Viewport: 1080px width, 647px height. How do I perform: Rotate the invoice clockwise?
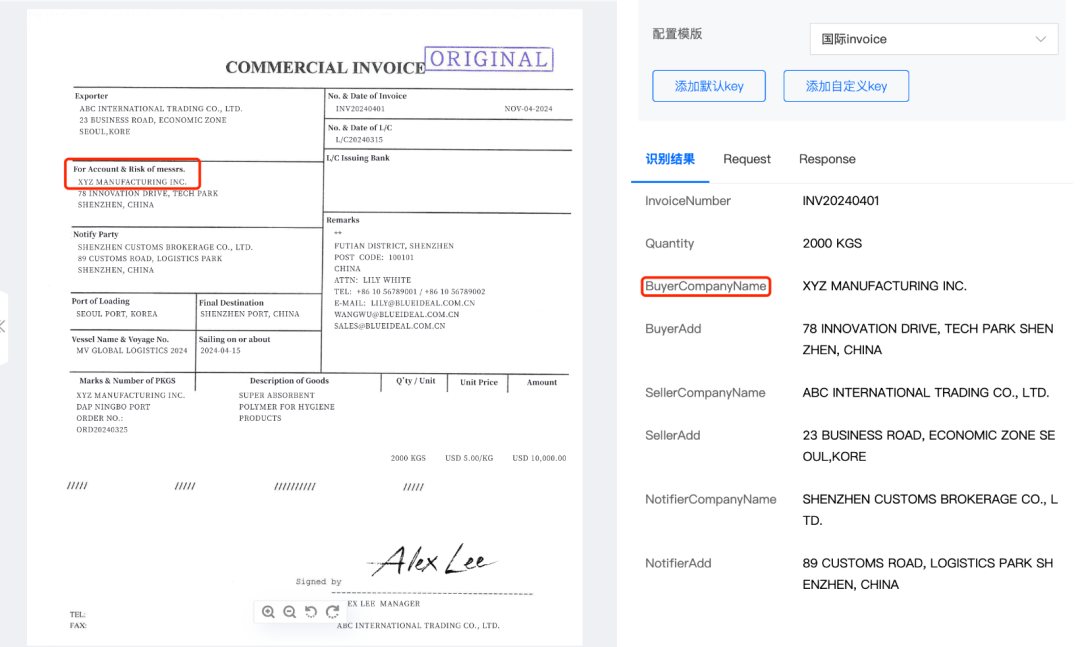[333, 611]
